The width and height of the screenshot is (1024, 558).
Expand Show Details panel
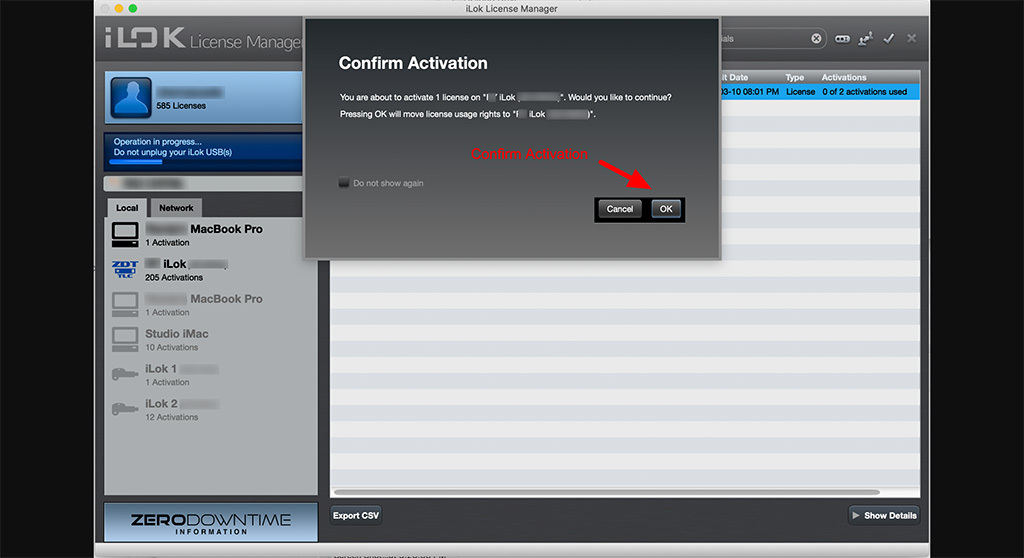point(884,516)
